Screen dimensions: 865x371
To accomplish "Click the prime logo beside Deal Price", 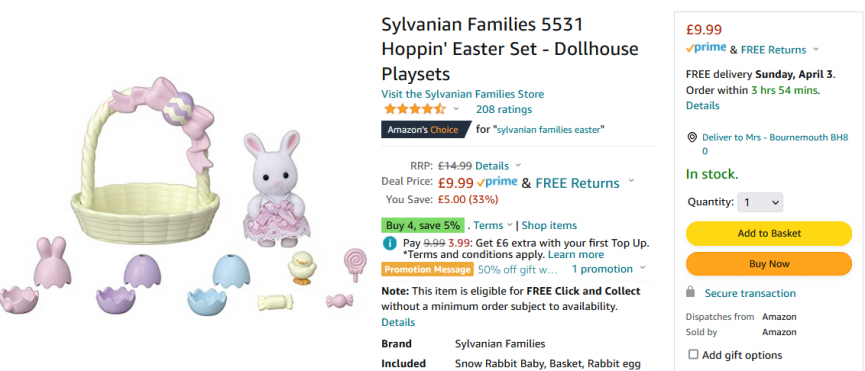I will (x=497, y=182).
